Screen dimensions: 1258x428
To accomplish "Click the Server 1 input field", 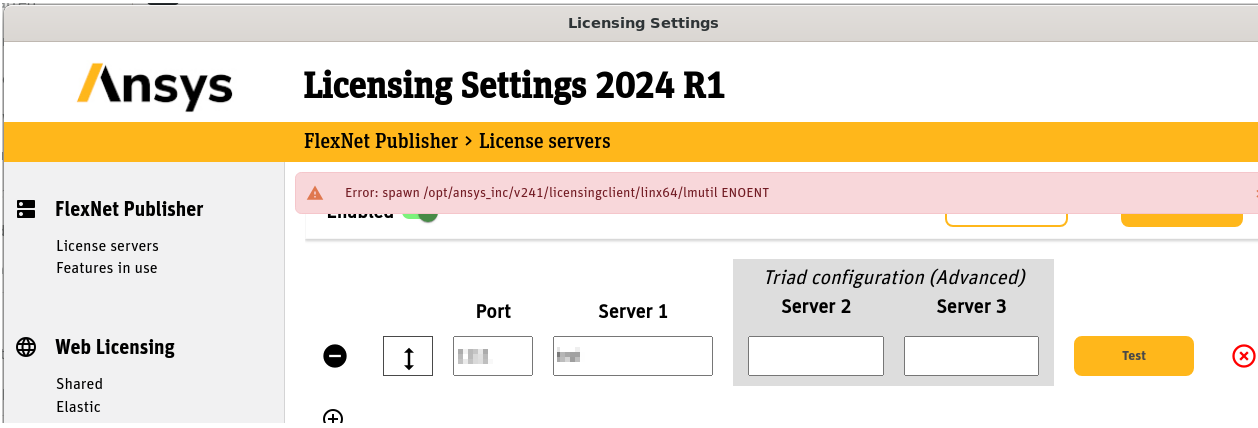I will coord(633,356).
